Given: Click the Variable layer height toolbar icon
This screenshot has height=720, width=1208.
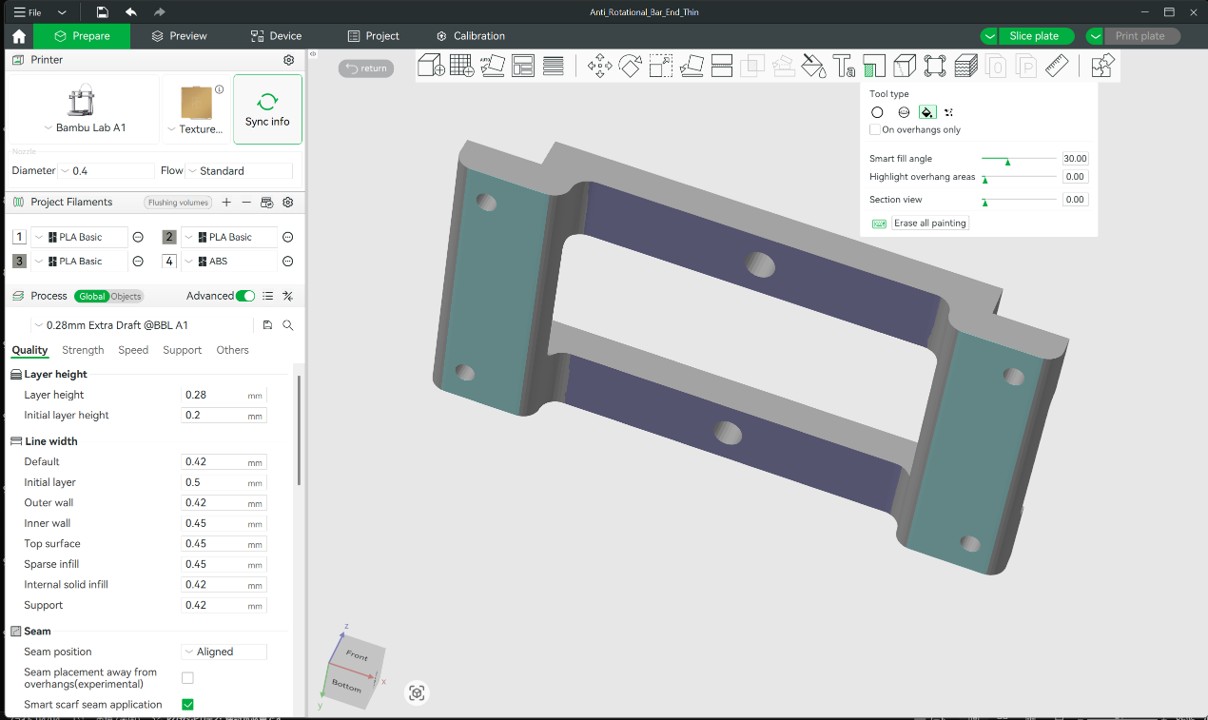Looking at the screenshot, I should pyautogui.click(x=965, y=66).
